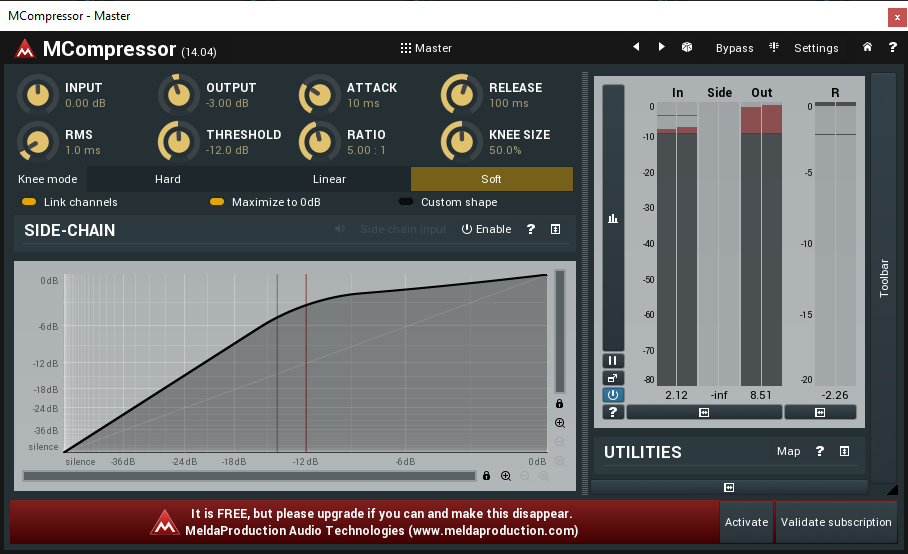Pause the level meters
The width and height of the screenshot is (908, 554).
(613, 361)
